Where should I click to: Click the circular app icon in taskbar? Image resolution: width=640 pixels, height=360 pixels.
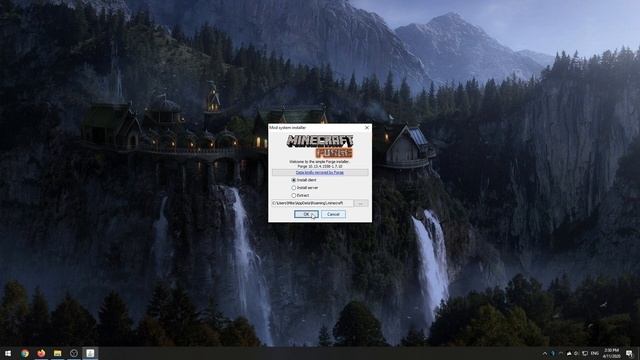(x=74, y=353)
